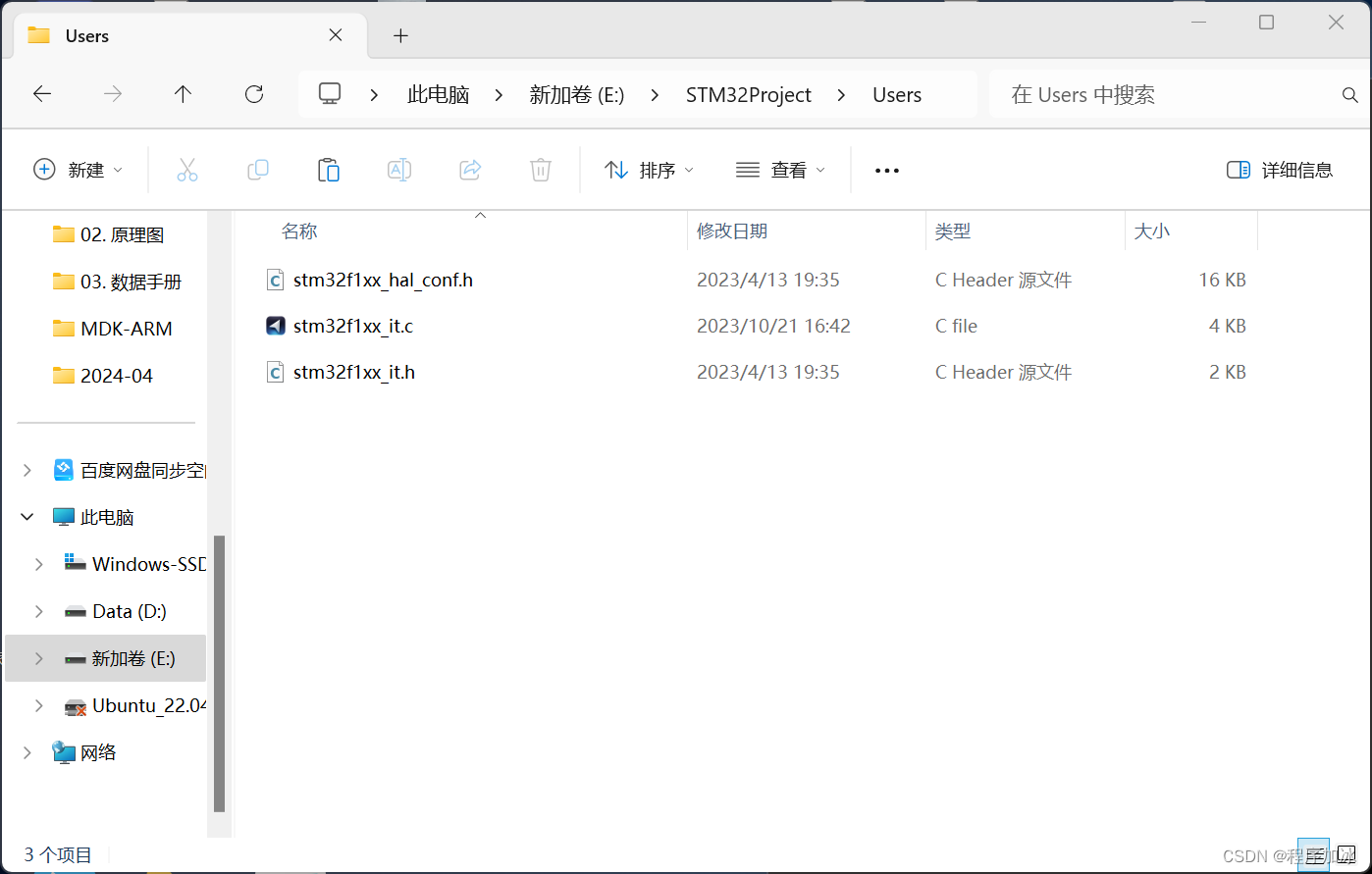Screen dimensions: 1372x874
Task: Click the Windows-SSD drive icon
Action: 75,563
